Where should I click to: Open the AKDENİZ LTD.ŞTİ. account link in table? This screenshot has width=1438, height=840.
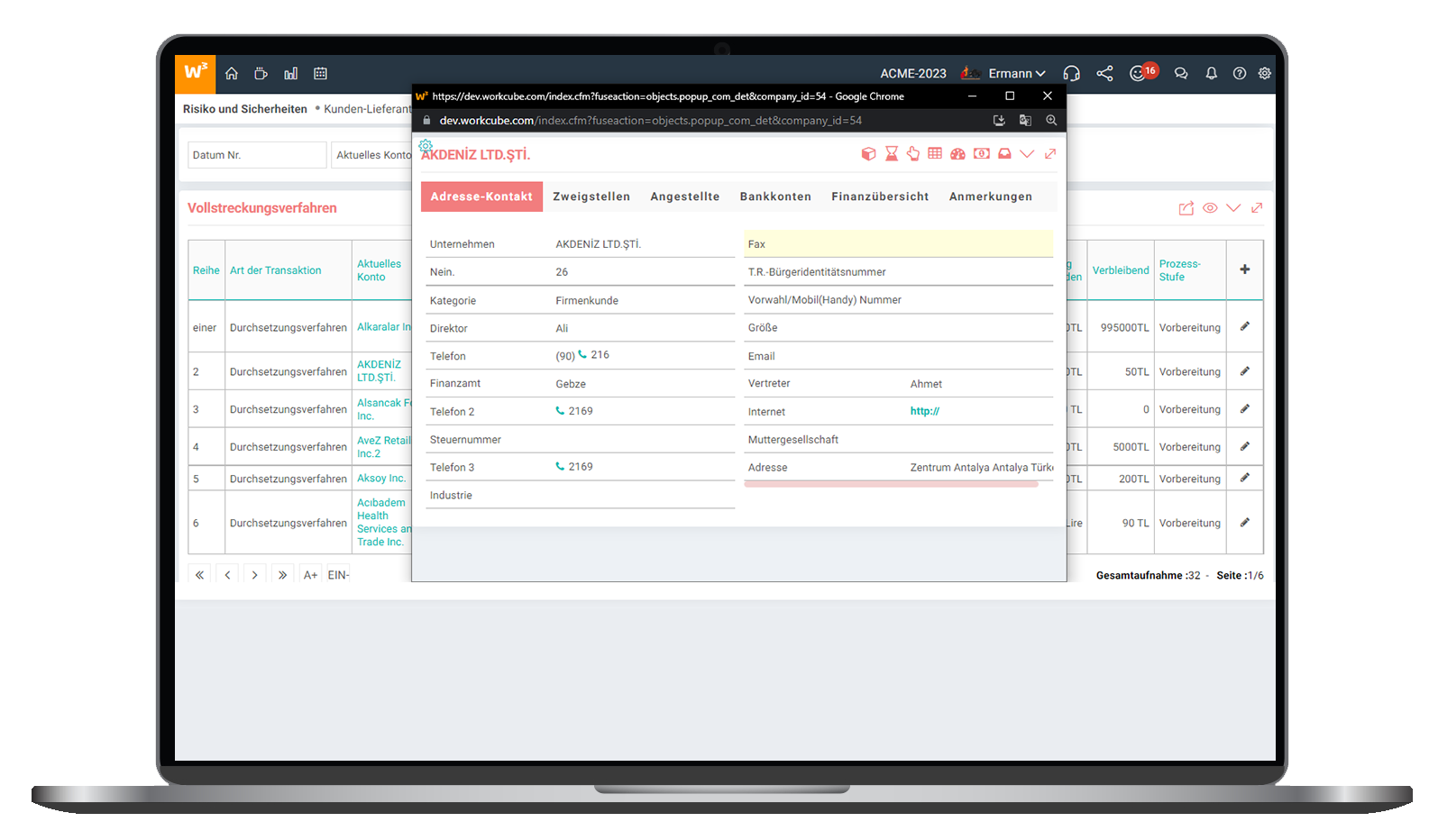[x=379, y=371]
